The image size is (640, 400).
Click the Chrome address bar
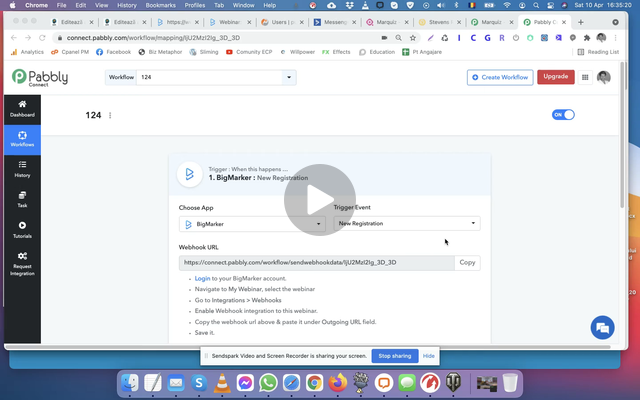tap(218, 38)
